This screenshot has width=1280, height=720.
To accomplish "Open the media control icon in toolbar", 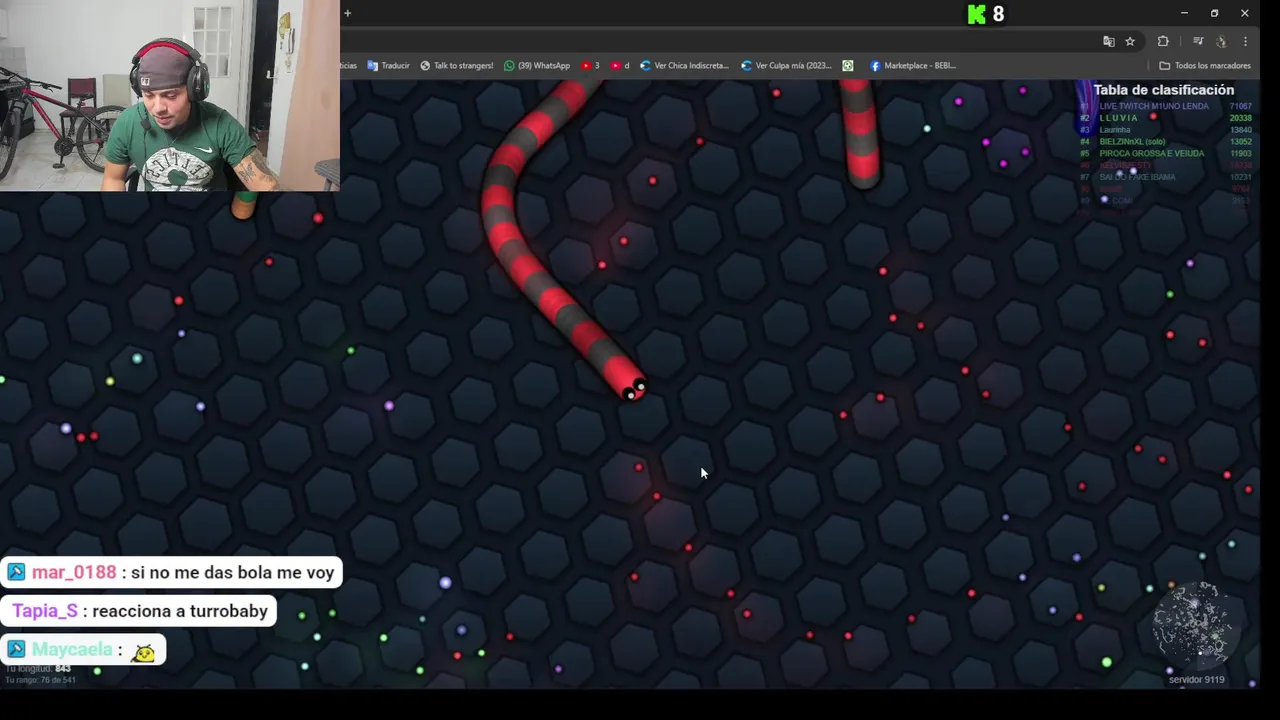I will 1198,41.
